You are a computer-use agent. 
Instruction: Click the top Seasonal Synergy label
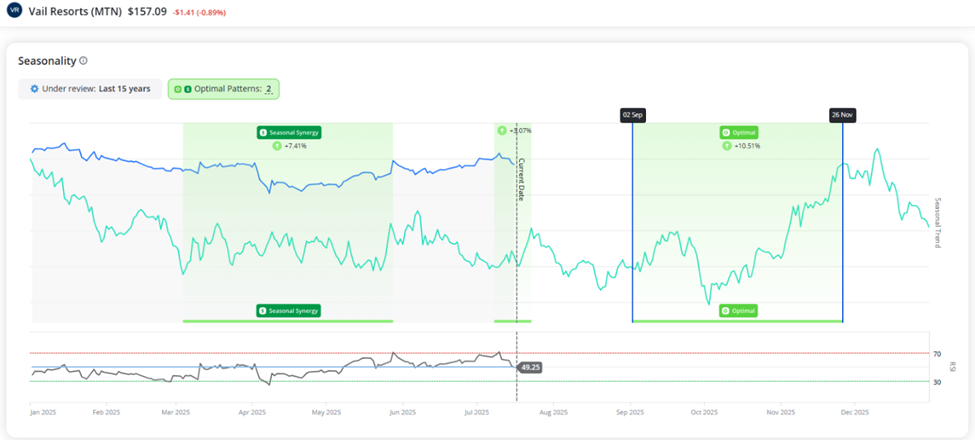(289, 132)
